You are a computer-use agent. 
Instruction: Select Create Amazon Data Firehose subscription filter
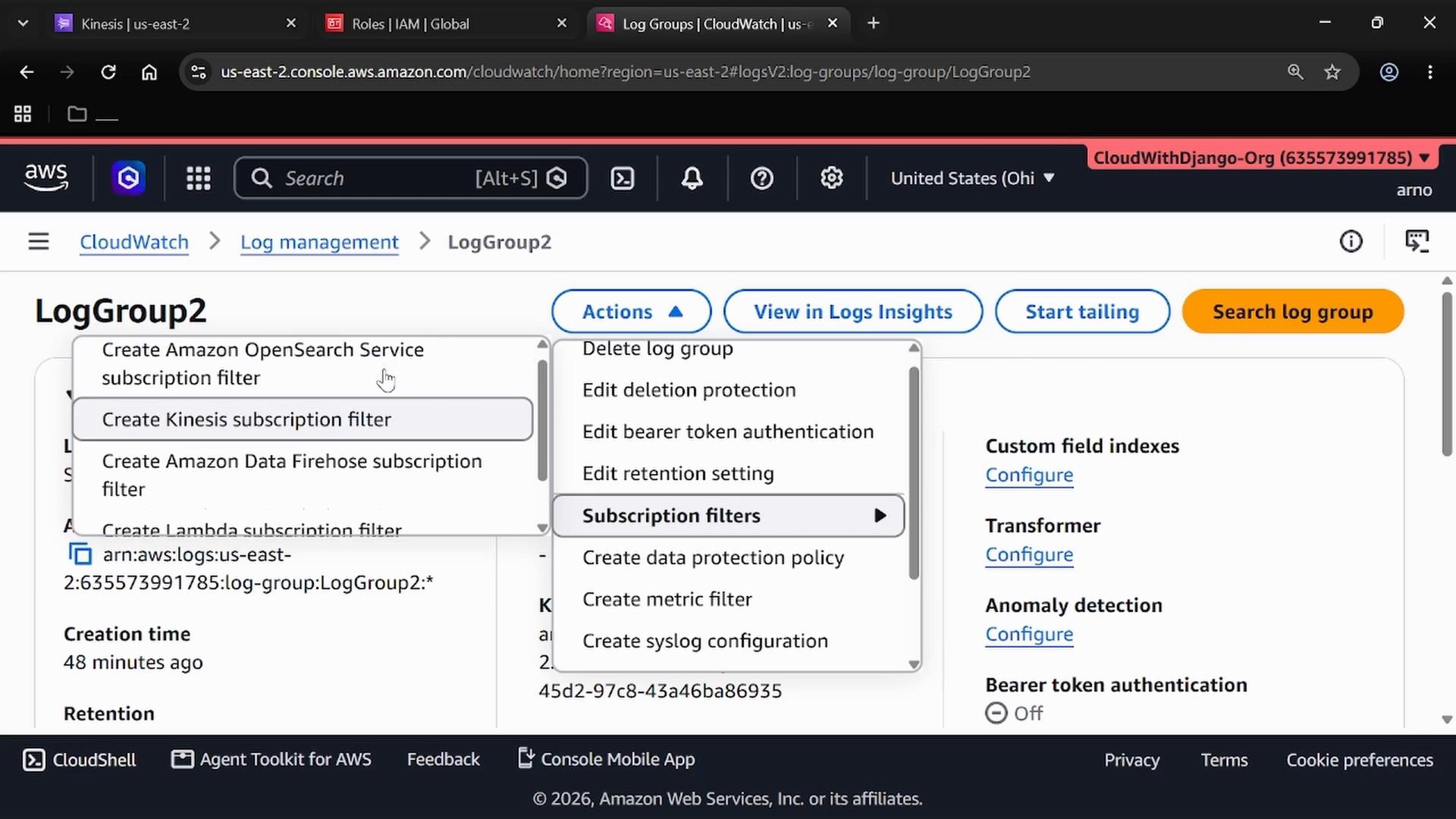pos(303,475)
